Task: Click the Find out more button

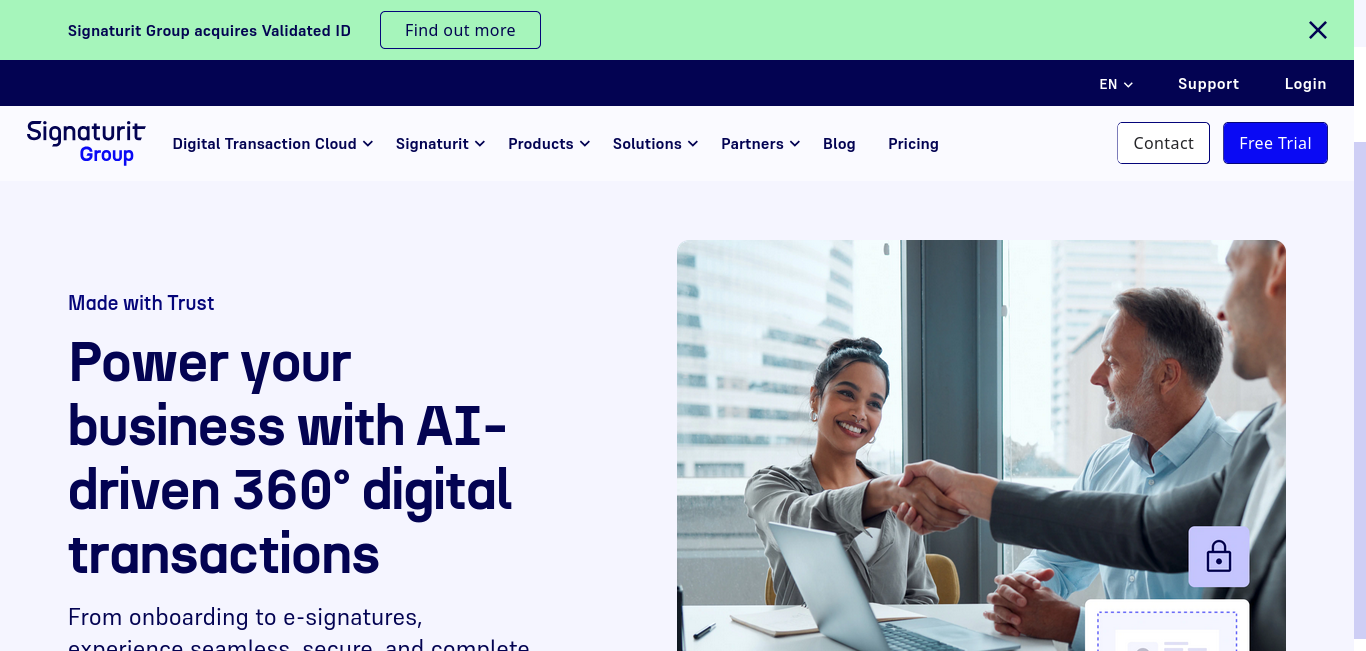Action: [x=460, y=30]
